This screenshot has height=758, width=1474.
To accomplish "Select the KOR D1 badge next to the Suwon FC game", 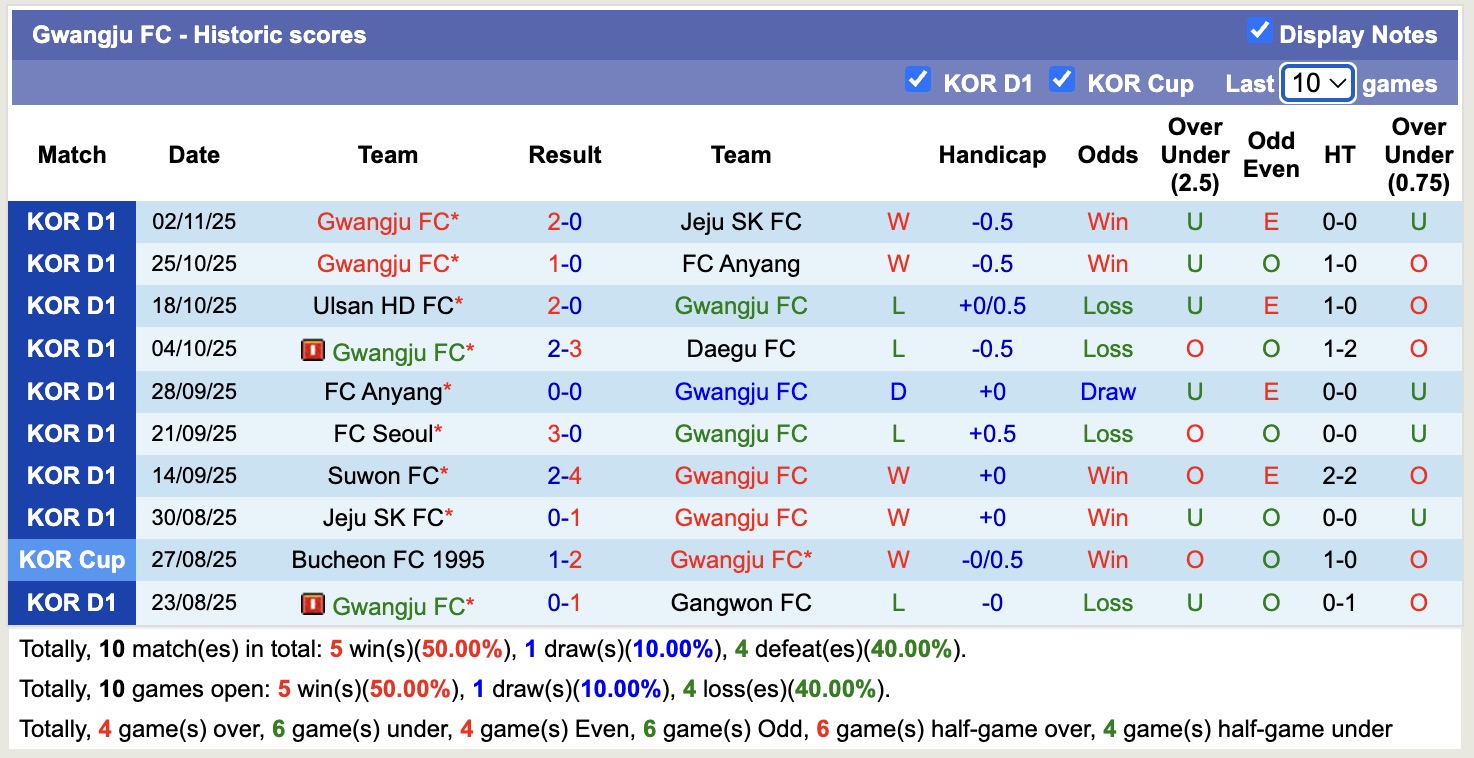I will click(x=72, y=476).
